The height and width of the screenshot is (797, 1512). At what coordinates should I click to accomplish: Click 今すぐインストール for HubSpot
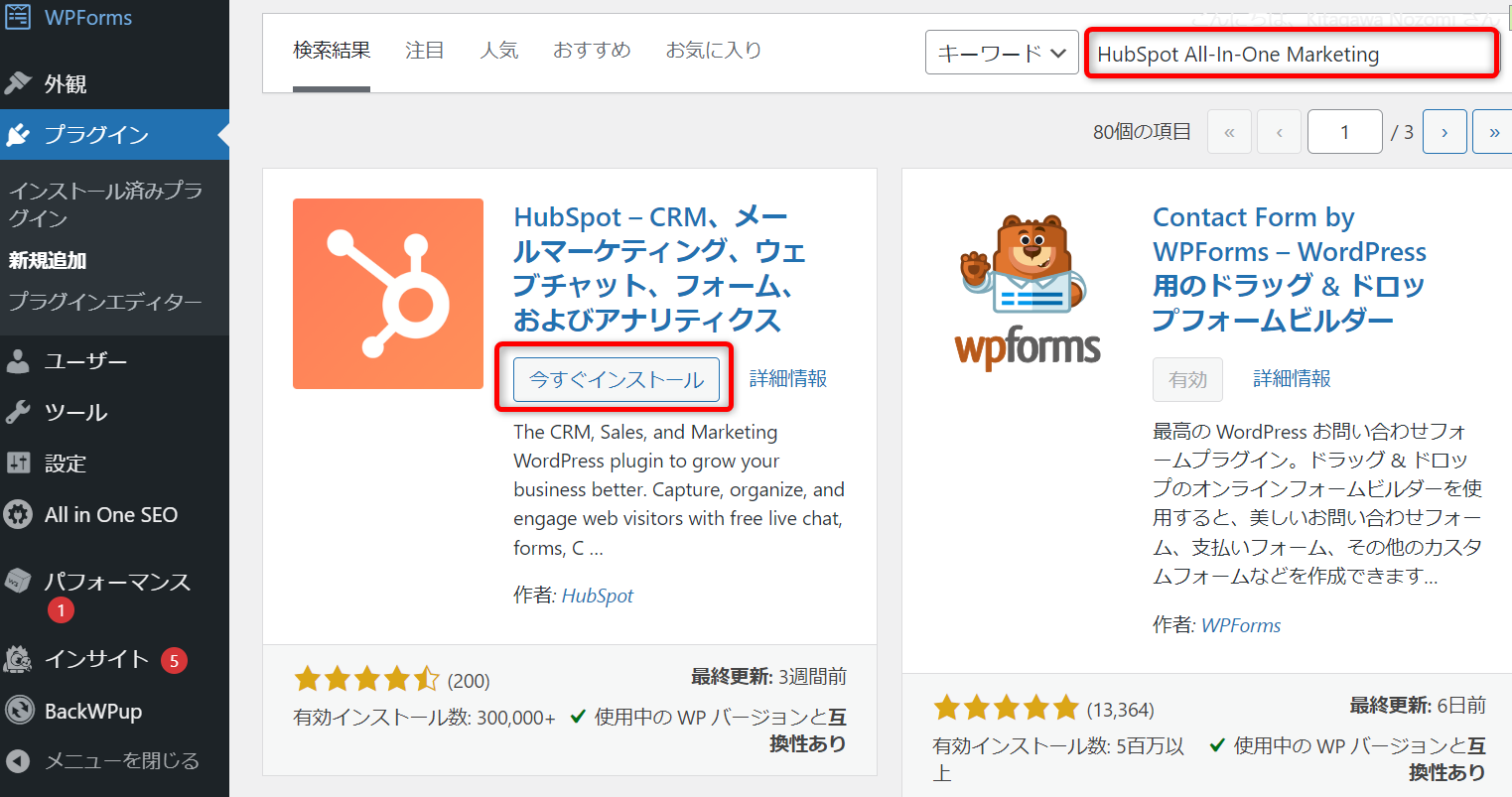coord(617,379)
